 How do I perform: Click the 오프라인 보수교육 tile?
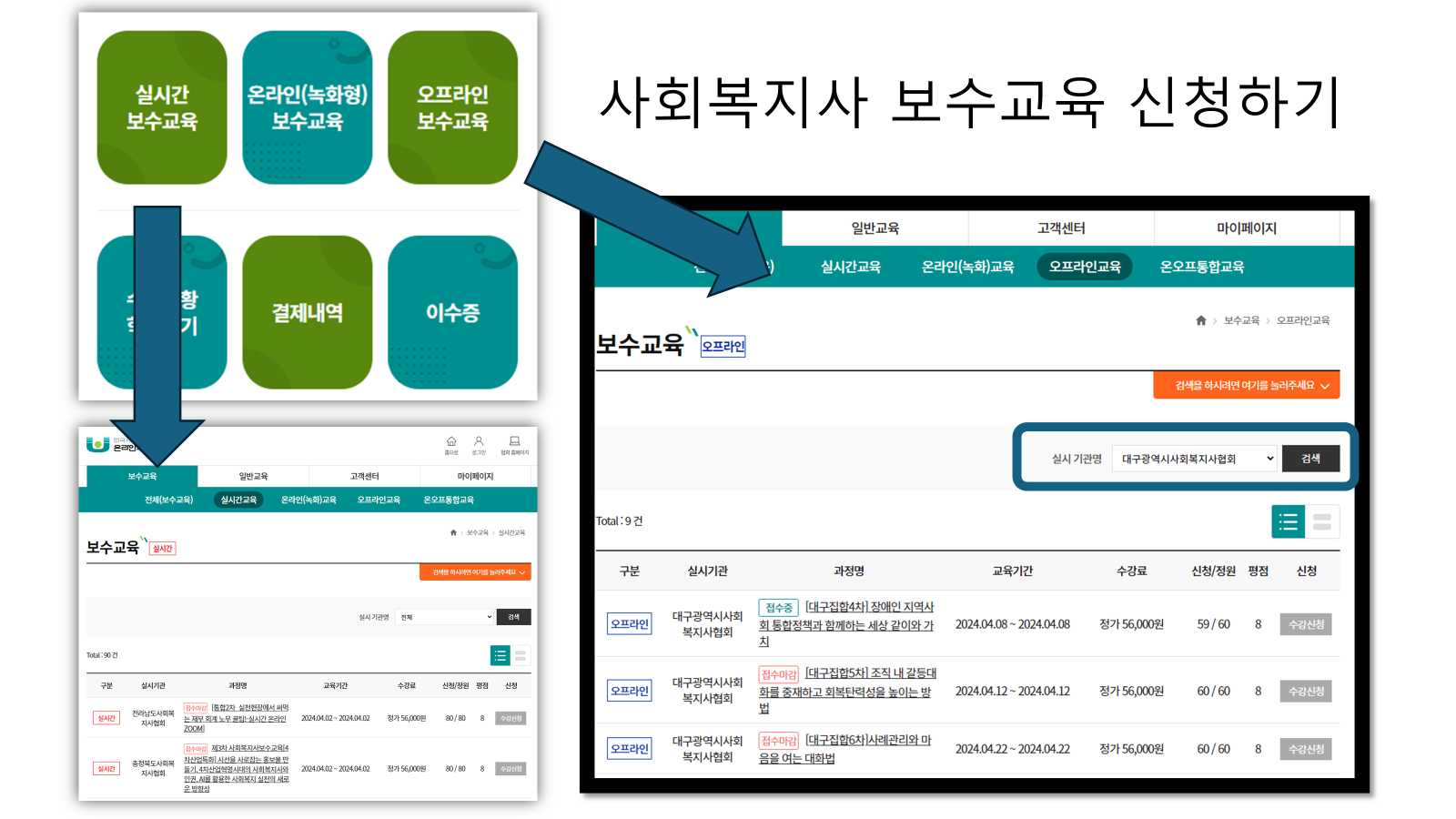[453, 106]
